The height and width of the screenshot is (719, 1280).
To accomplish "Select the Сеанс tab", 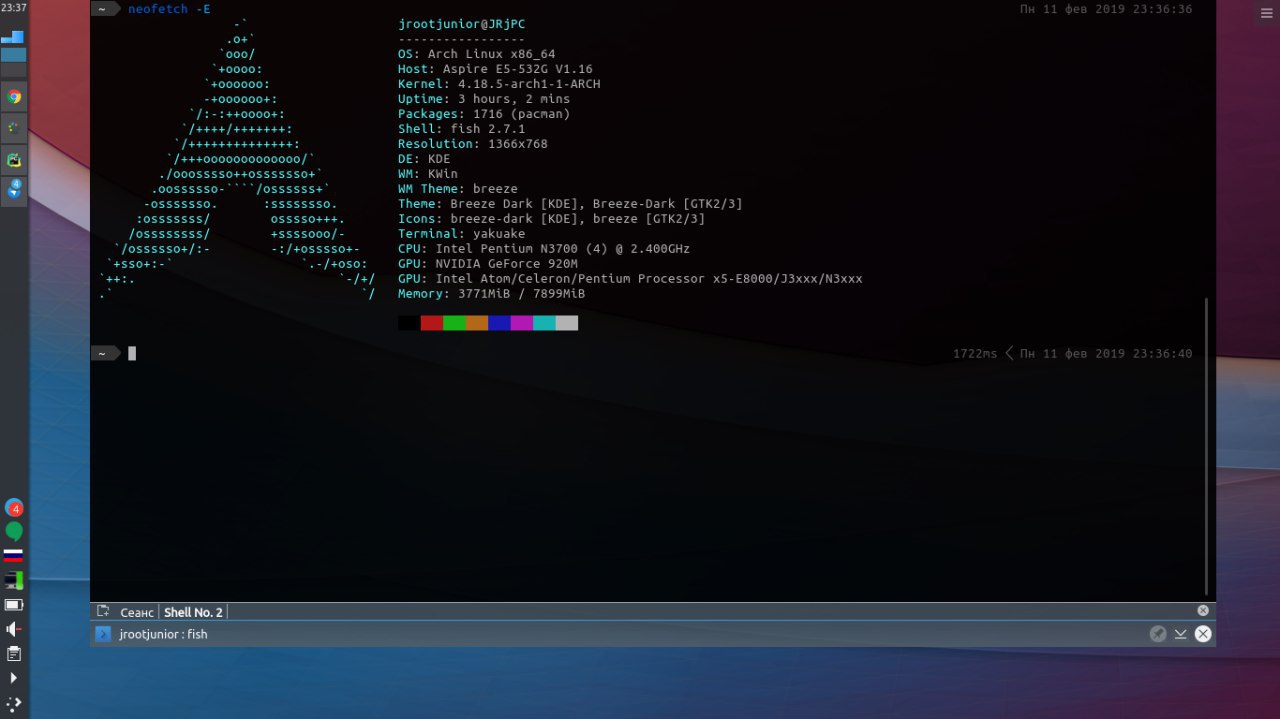I will [137, 612].
